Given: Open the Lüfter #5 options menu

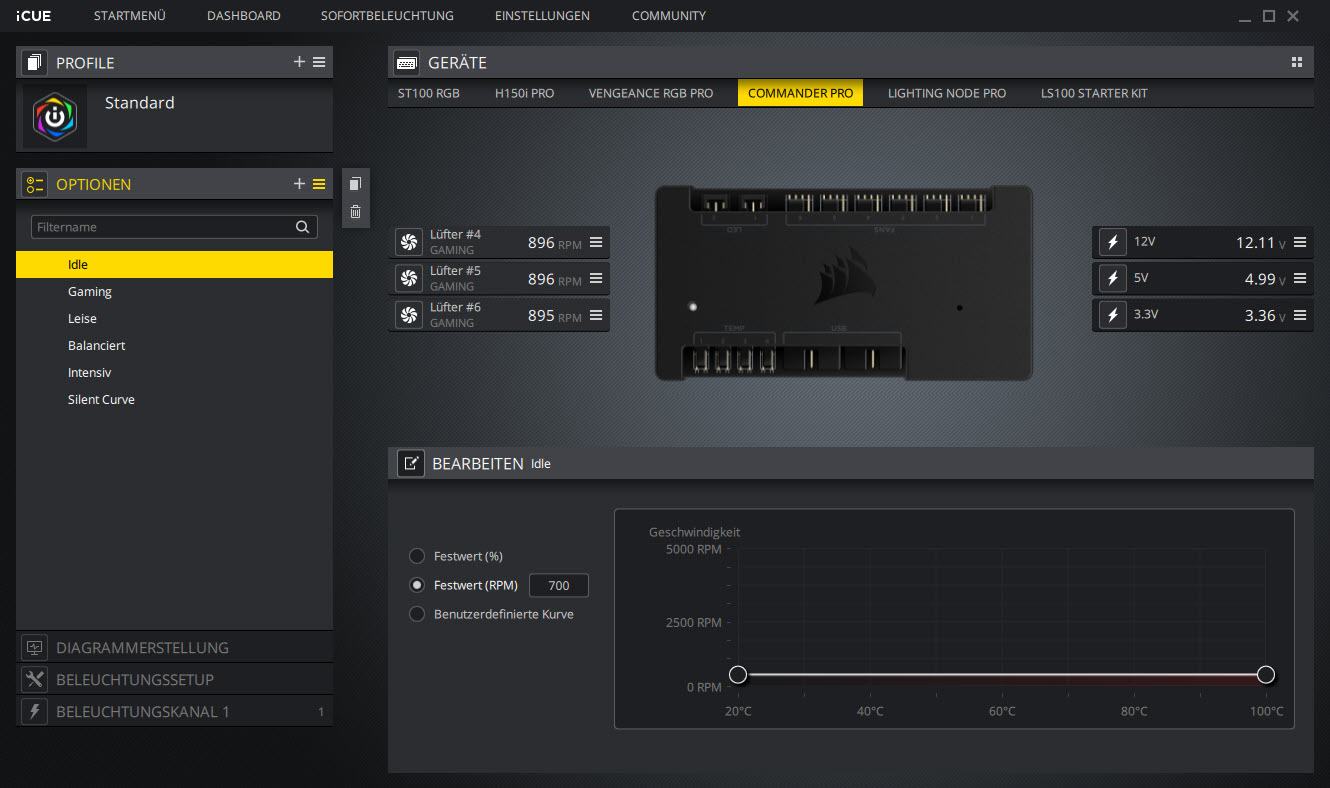Looking at the screenshot, I should (596, 278).
